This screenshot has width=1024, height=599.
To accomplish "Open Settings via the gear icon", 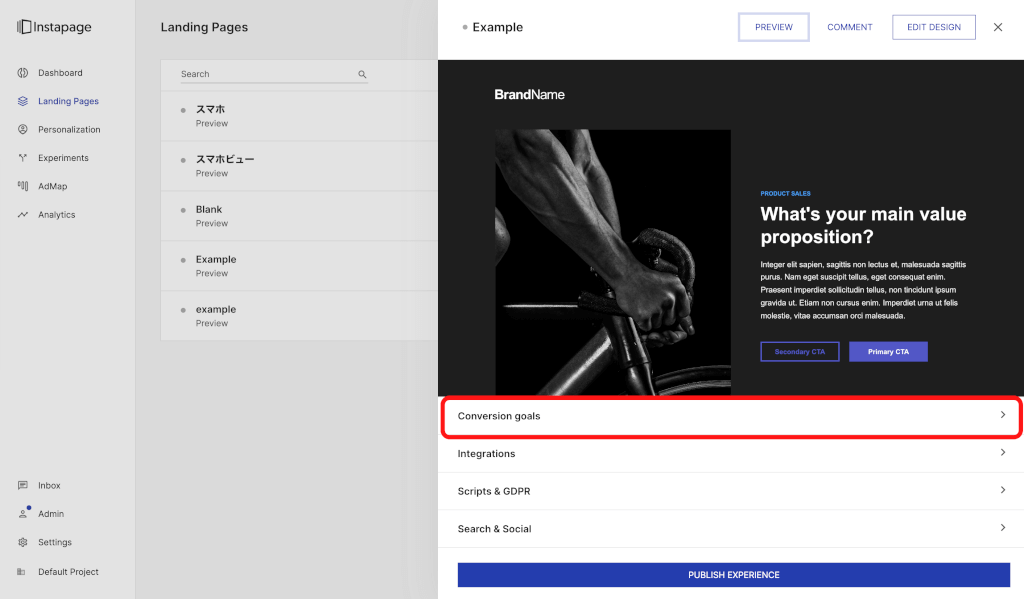I will click(x=22, y=542).
